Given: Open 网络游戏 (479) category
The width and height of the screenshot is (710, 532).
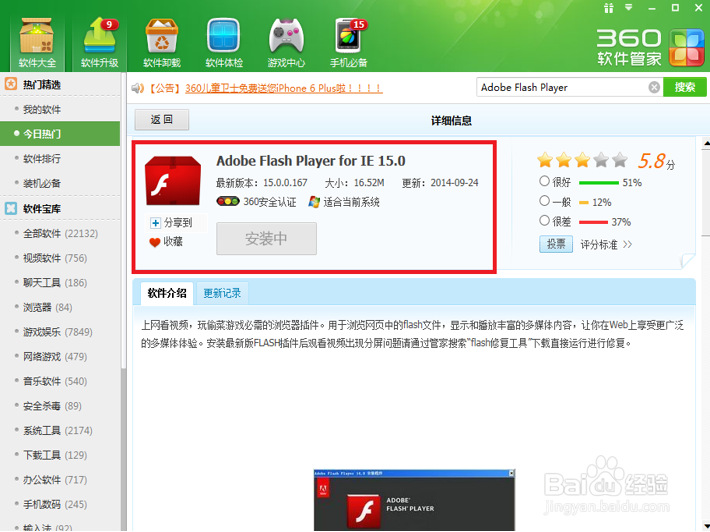Looking at the screenshot, I should (55, 357).
